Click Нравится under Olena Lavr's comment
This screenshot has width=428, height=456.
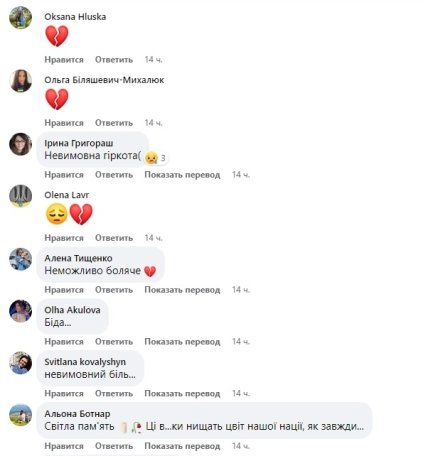pyautogui.click(x=64, y=238)
